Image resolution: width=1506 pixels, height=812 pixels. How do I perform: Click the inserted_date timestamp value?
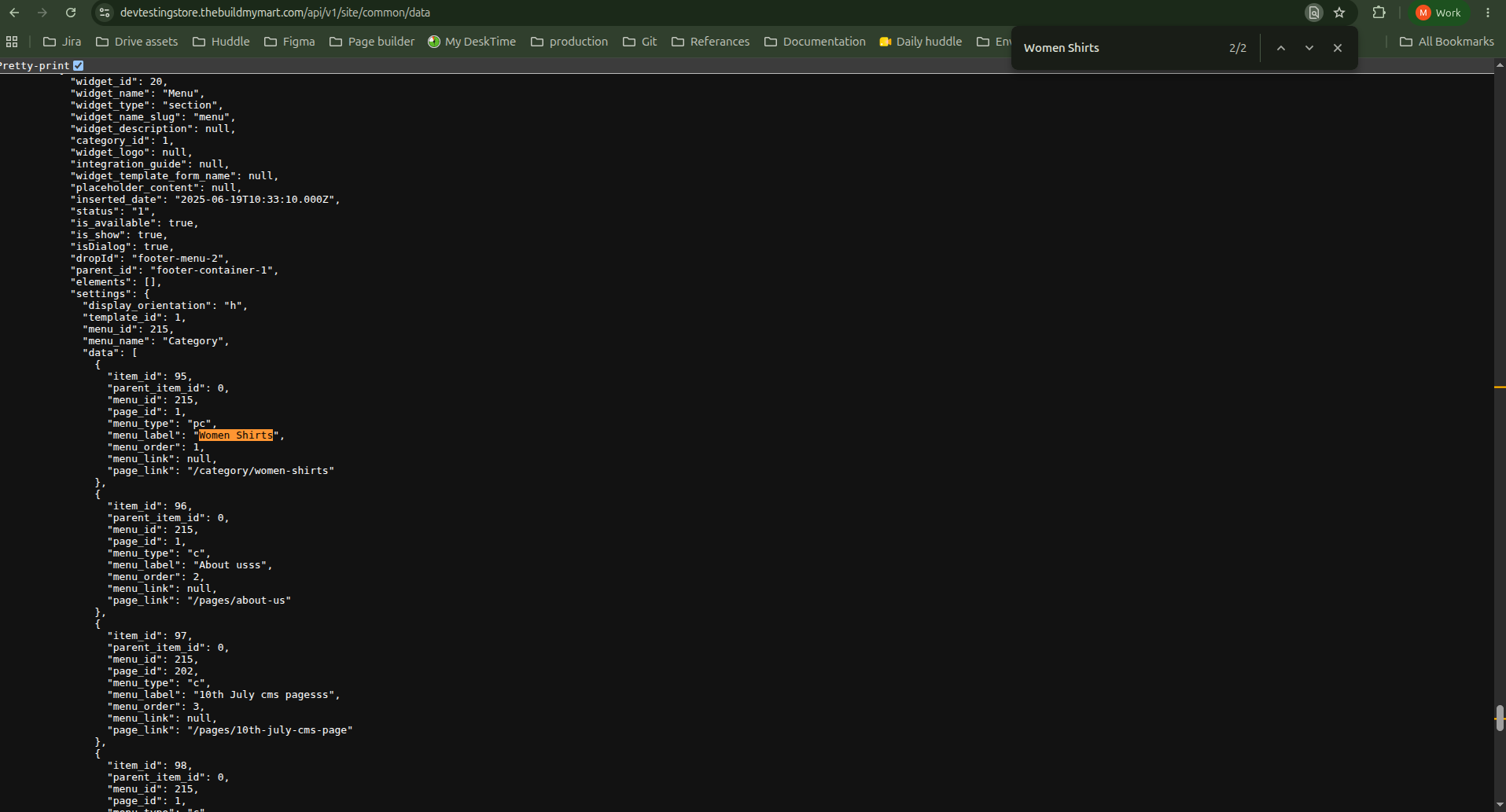[x=255, y=200]
